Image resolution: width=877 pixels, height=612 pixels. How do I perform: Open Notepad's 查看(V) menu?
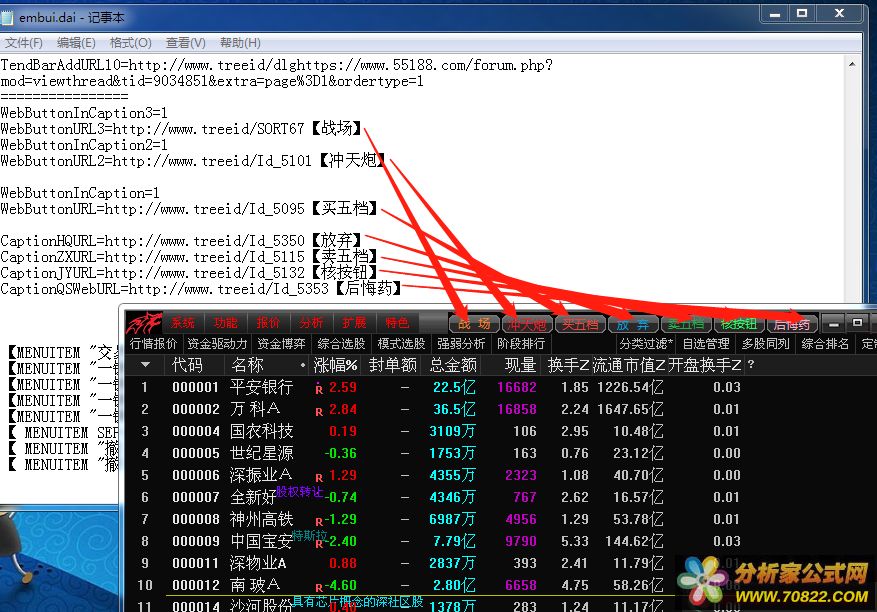(x=185, y=43)
